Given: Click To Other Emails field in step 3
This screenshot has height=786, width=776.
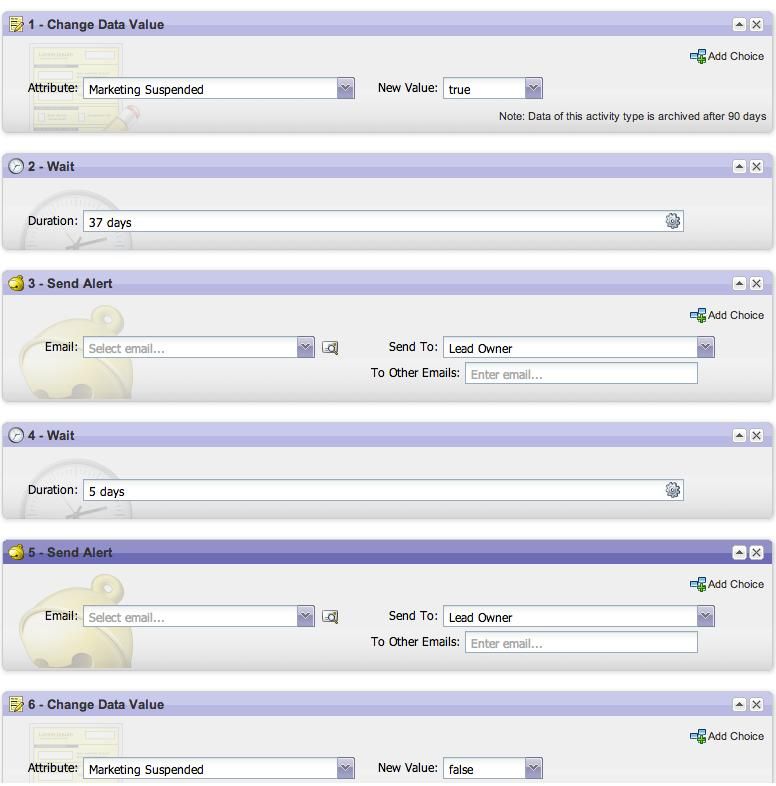Looking at the screenshot, I should (580, 374).
